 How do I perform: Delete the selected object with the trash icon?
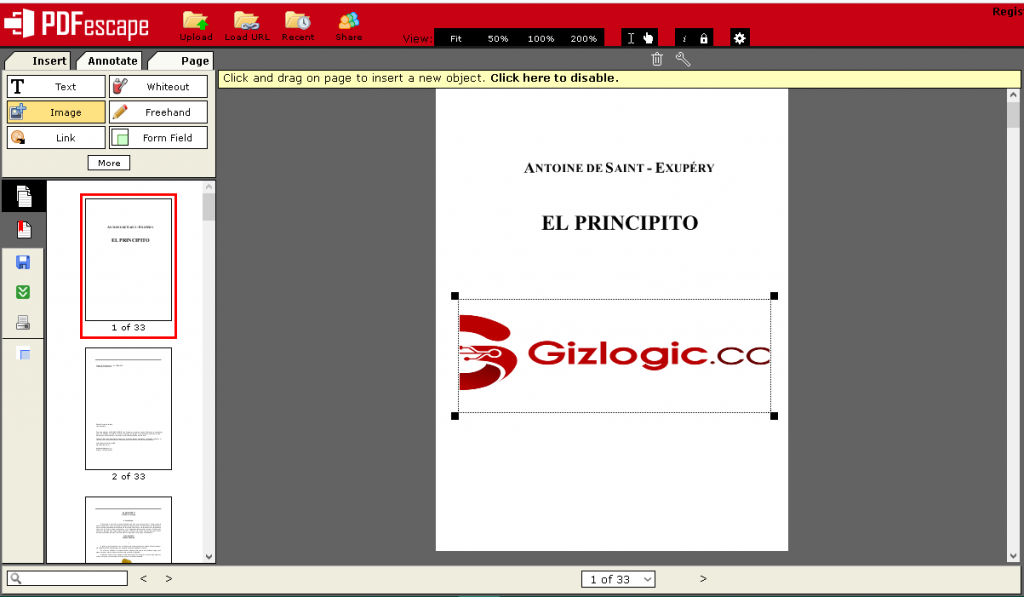[657, 59]
